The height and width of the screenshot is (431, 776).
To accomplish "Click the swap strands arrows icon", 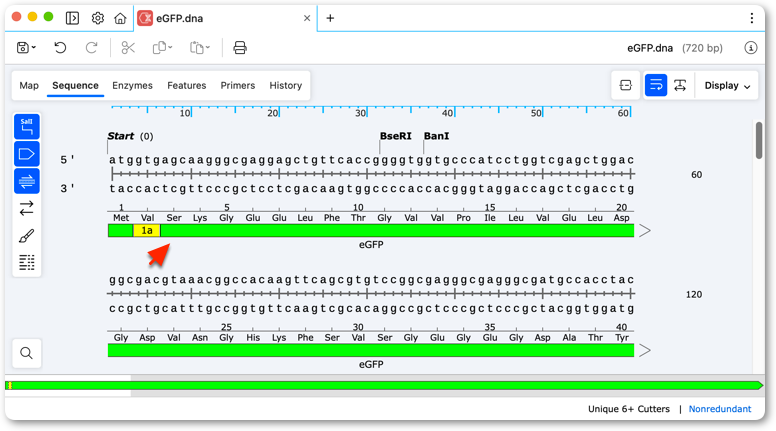I will tap(27, 208).
